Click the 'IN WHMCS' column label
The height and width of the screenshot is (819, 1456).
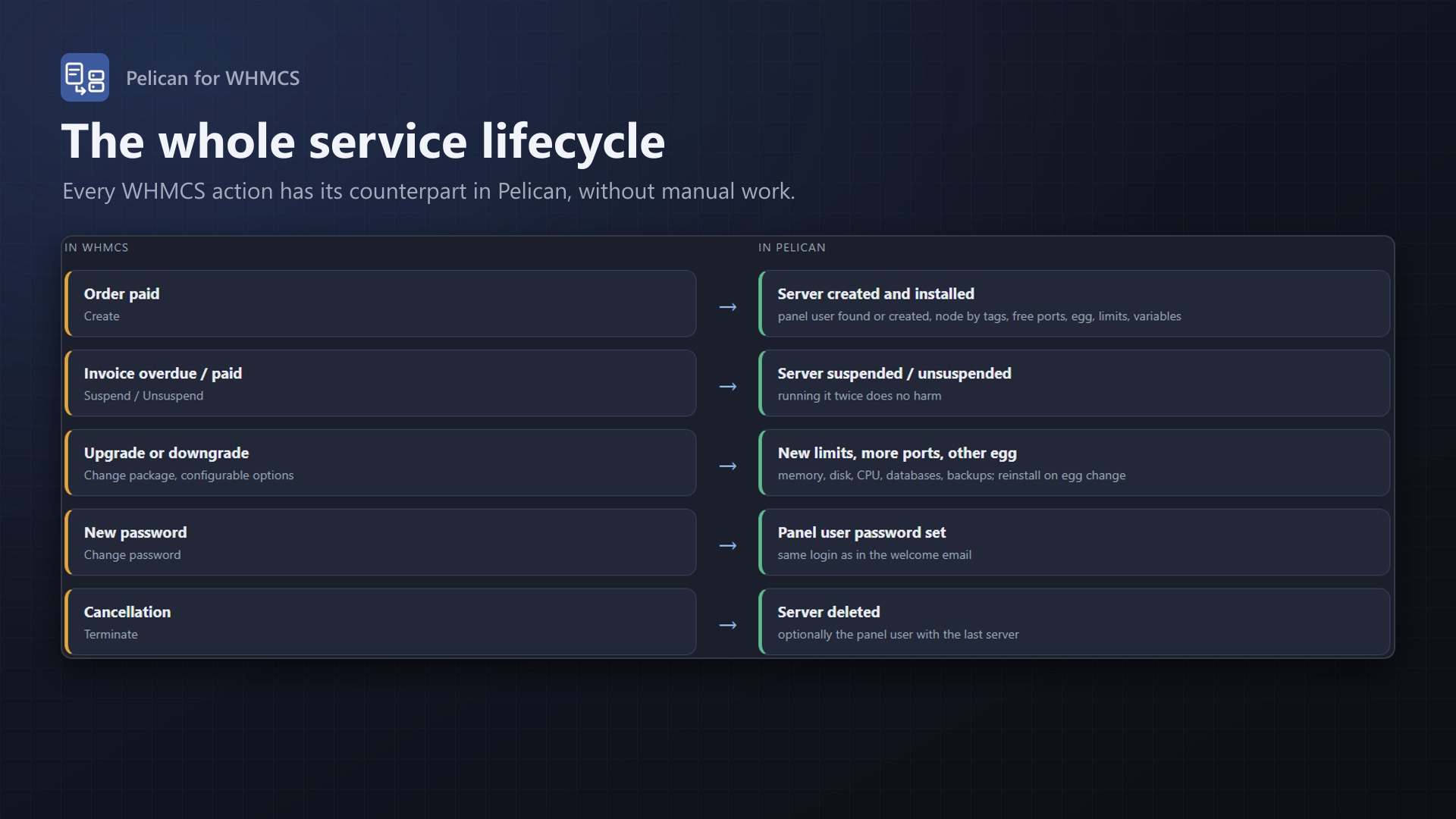click(x=96, y=247)
